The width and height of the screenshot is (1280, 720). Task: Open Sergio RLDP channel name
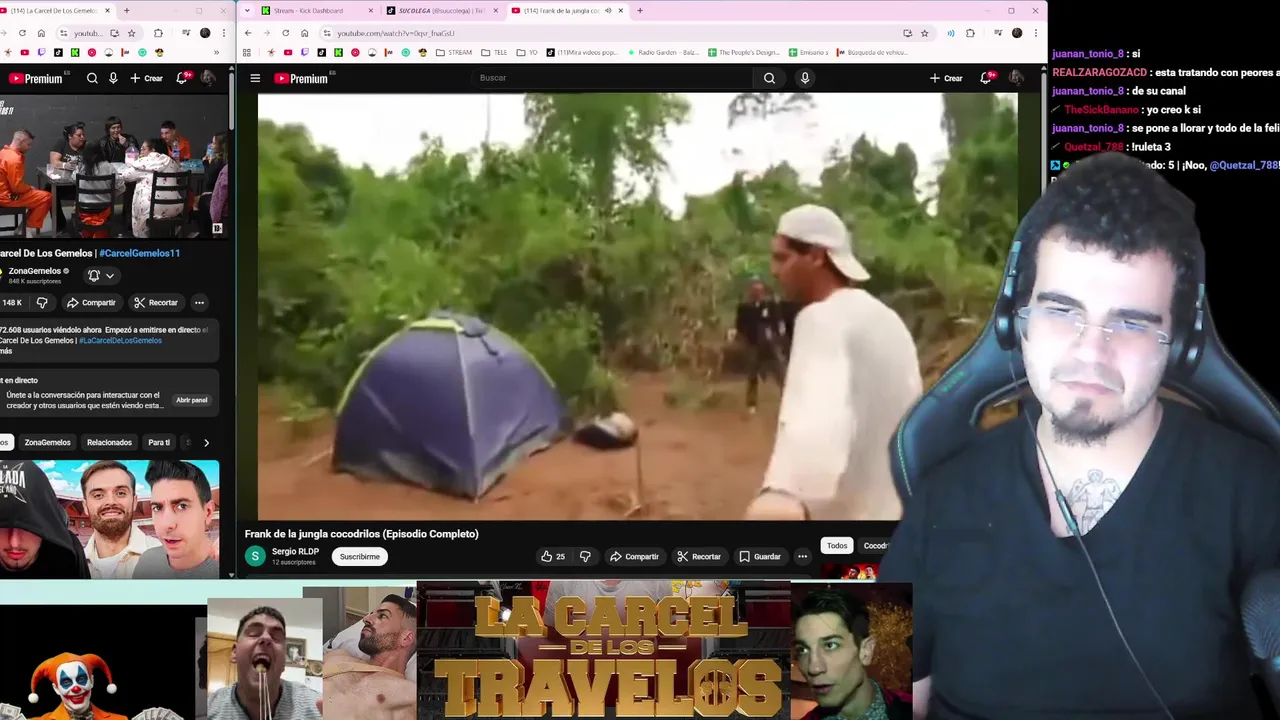tap(295, 551)
